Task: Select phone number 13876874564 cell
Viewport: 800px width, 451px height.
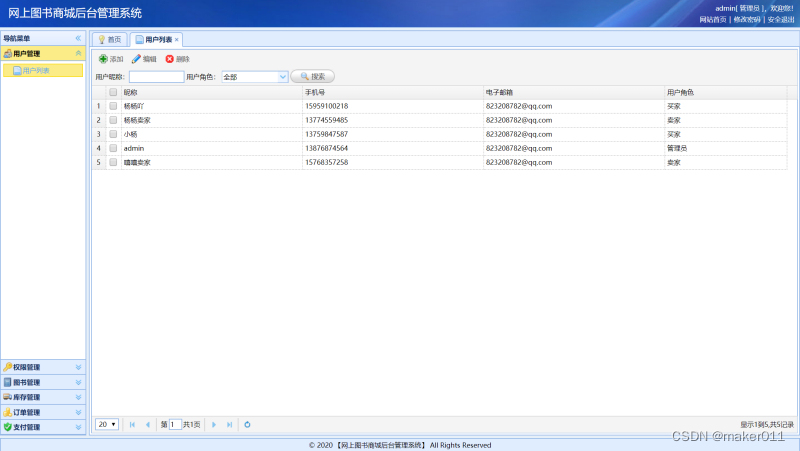Action: [x=393, y=148]
